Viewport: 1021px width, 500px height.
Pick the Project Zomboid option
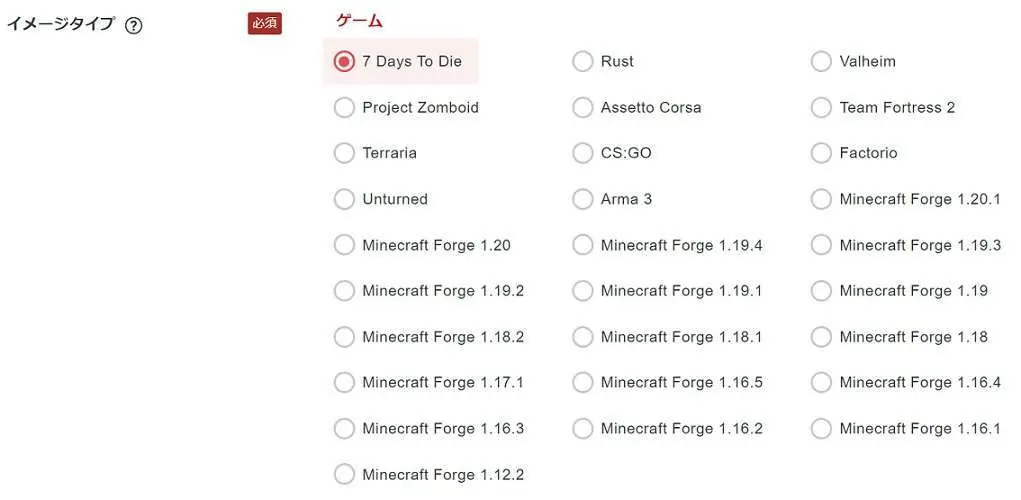pyautogui.click(x=344, y=108)
